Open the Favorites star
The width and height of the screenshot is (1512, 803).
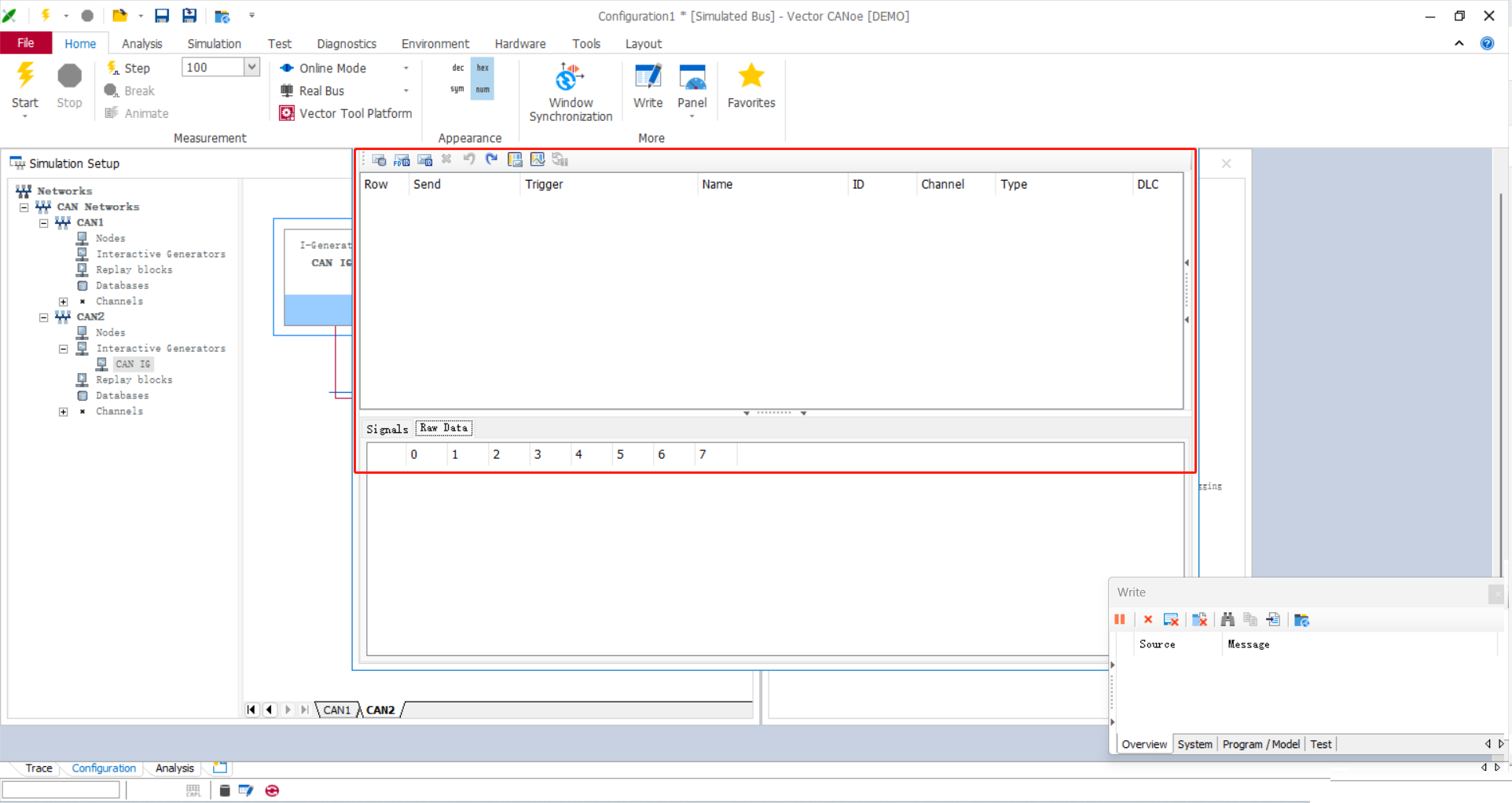click(751, 86)
